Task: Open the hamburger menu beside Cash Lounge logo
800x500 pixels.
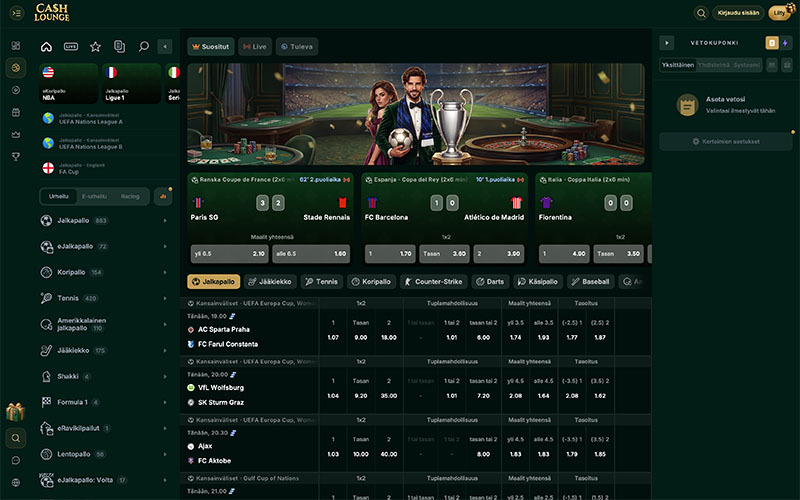Action: click(16, 13)
